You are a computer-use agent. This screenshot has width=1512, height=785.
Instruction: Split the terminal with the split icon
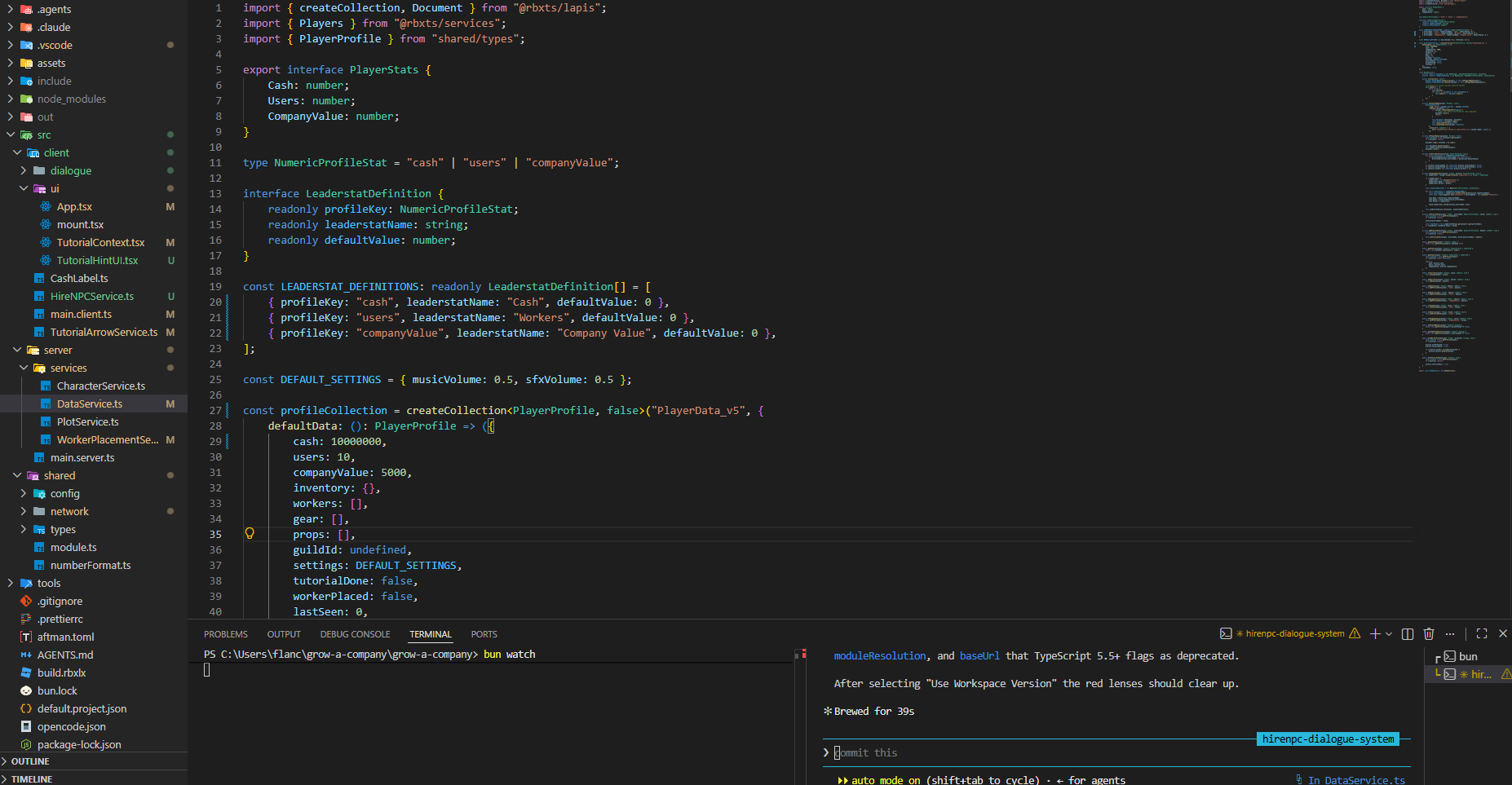[x=1408, y=633]
